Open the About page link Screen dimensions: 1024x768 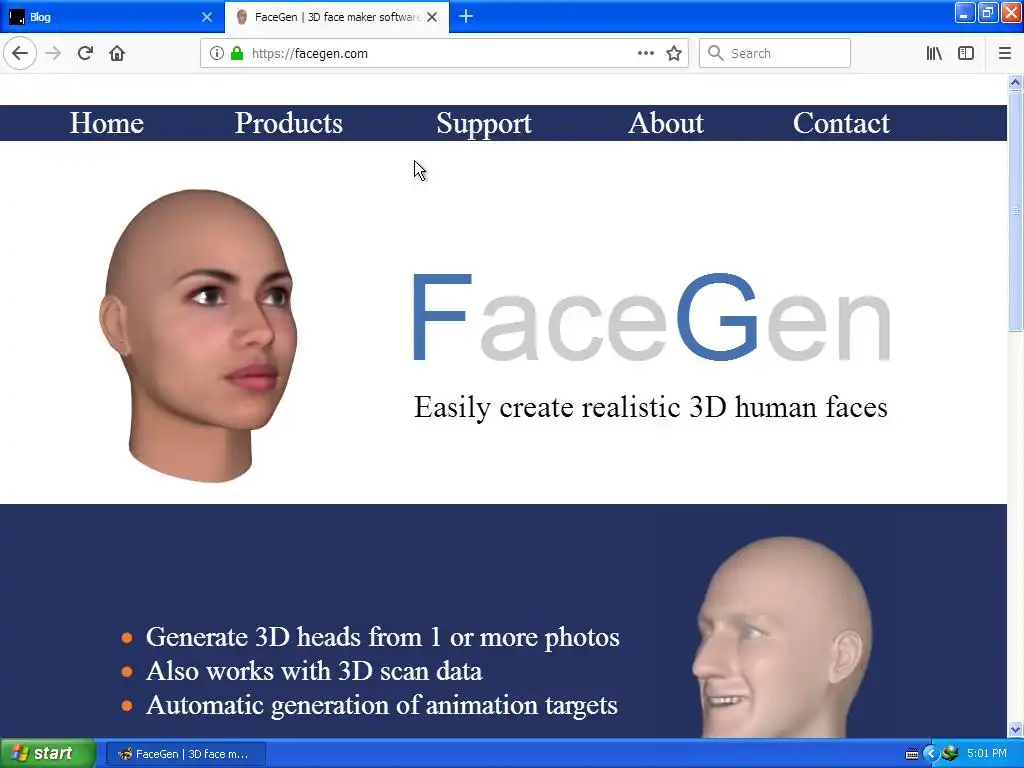coord(666,123)
